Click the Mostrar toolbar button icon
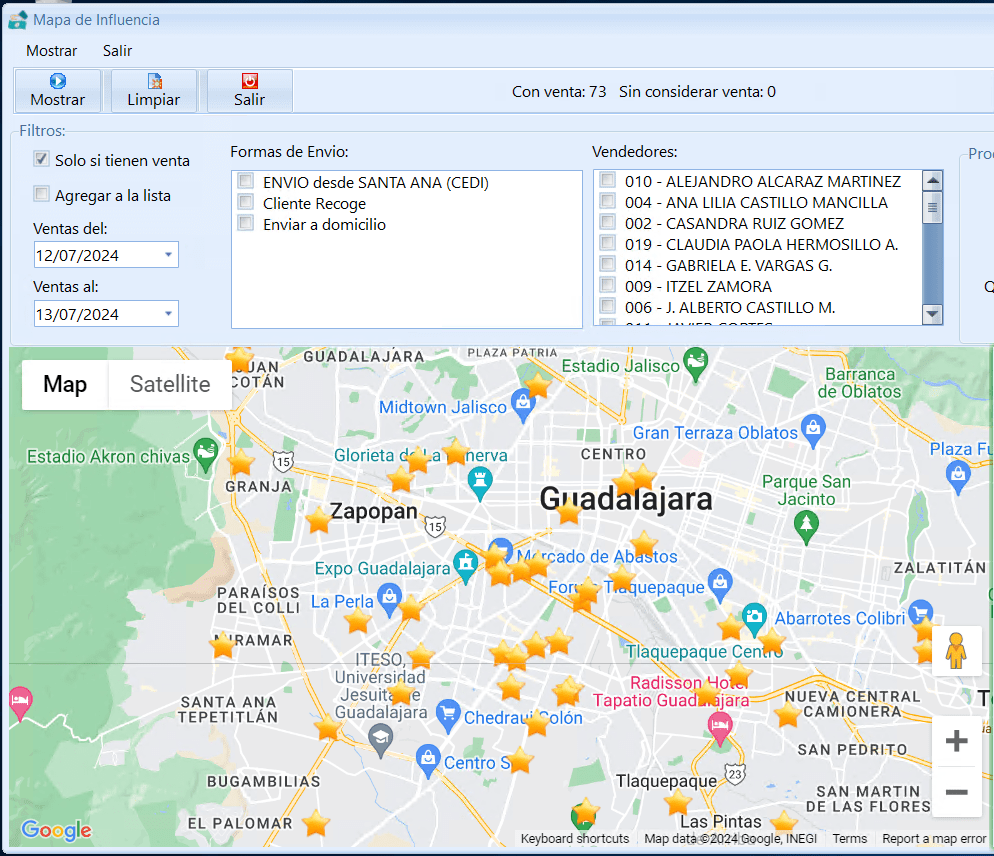Viewport: 994px width, 856px height. click(x=58, y=82)
